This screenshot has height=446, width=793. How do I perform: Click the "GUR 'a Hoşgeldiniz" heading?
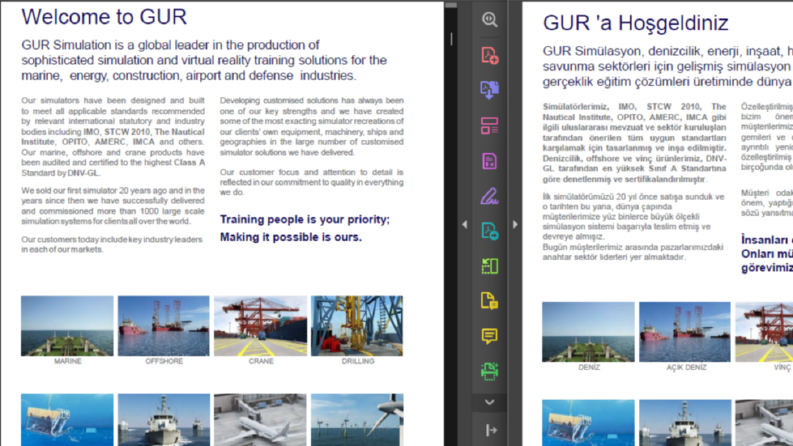(636, 23)
